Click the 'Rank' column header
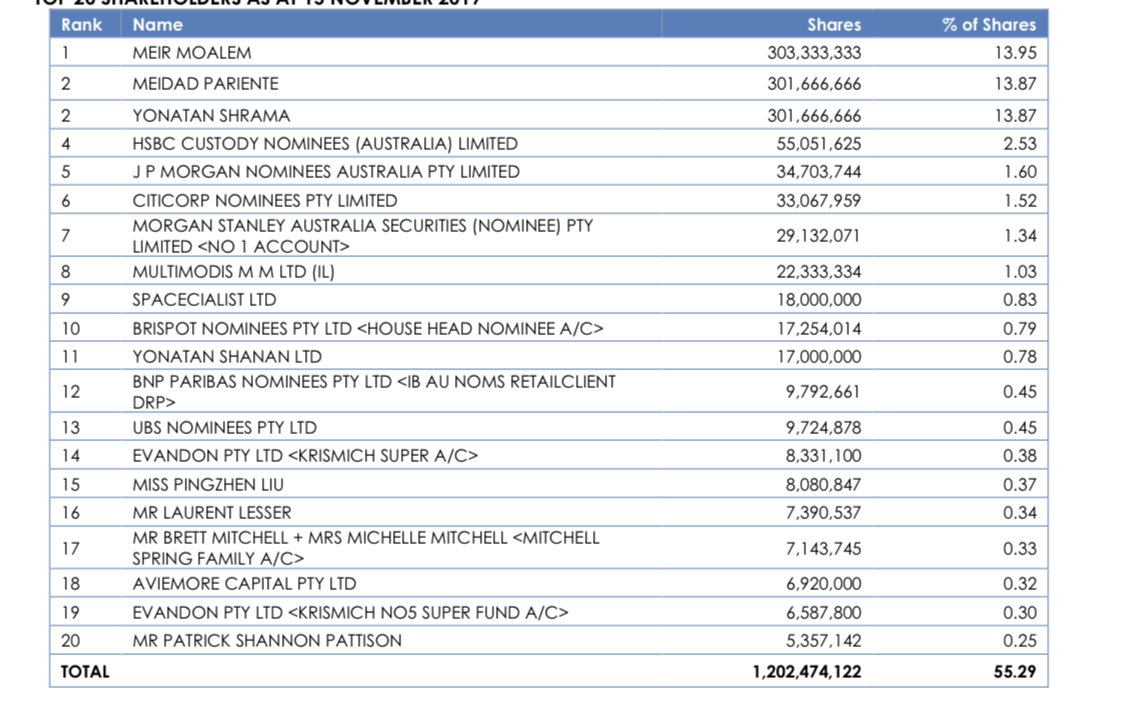 [81, 24]
